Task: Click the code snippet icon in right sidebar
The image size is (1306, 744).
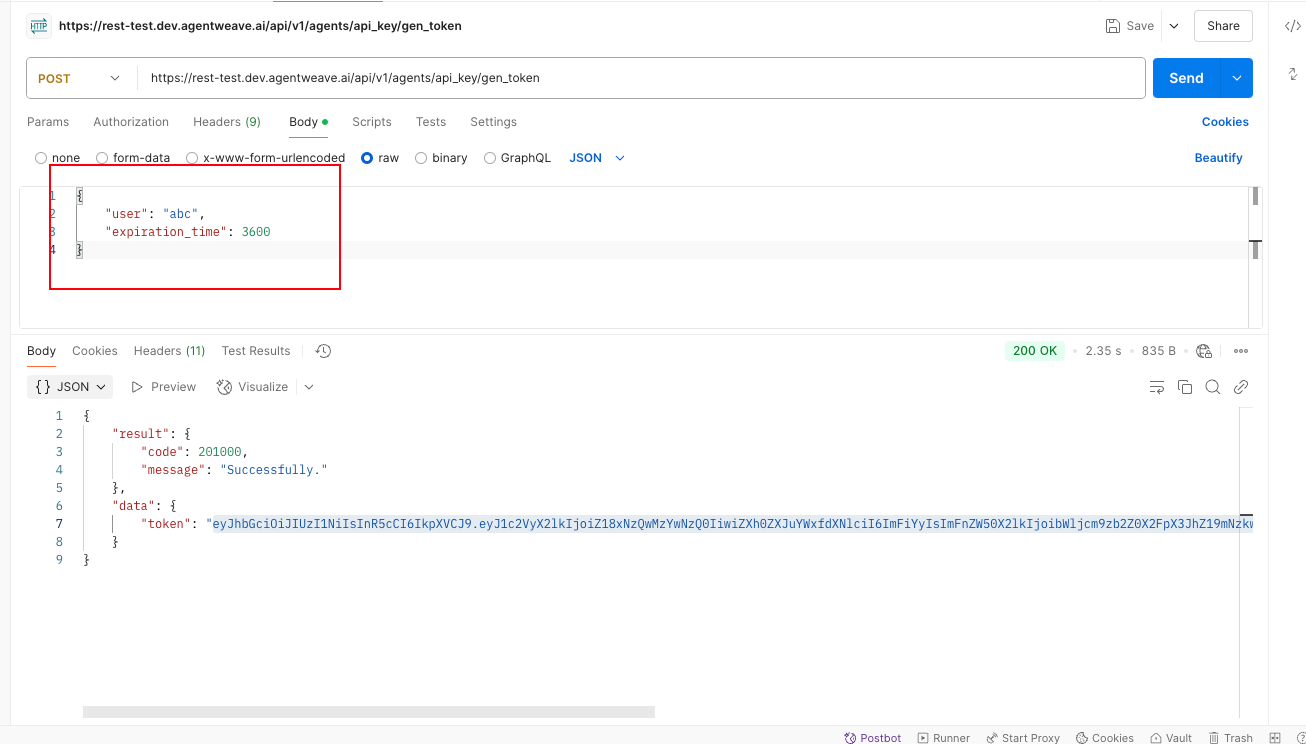Action: 1292,27
